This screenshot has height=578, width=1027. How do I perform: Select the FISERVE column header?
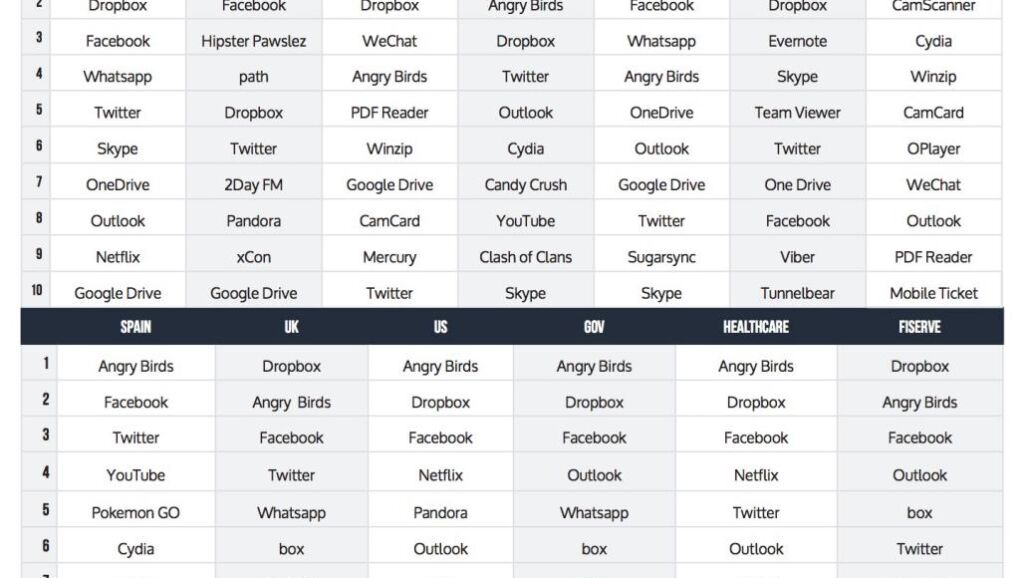(919, 327)
